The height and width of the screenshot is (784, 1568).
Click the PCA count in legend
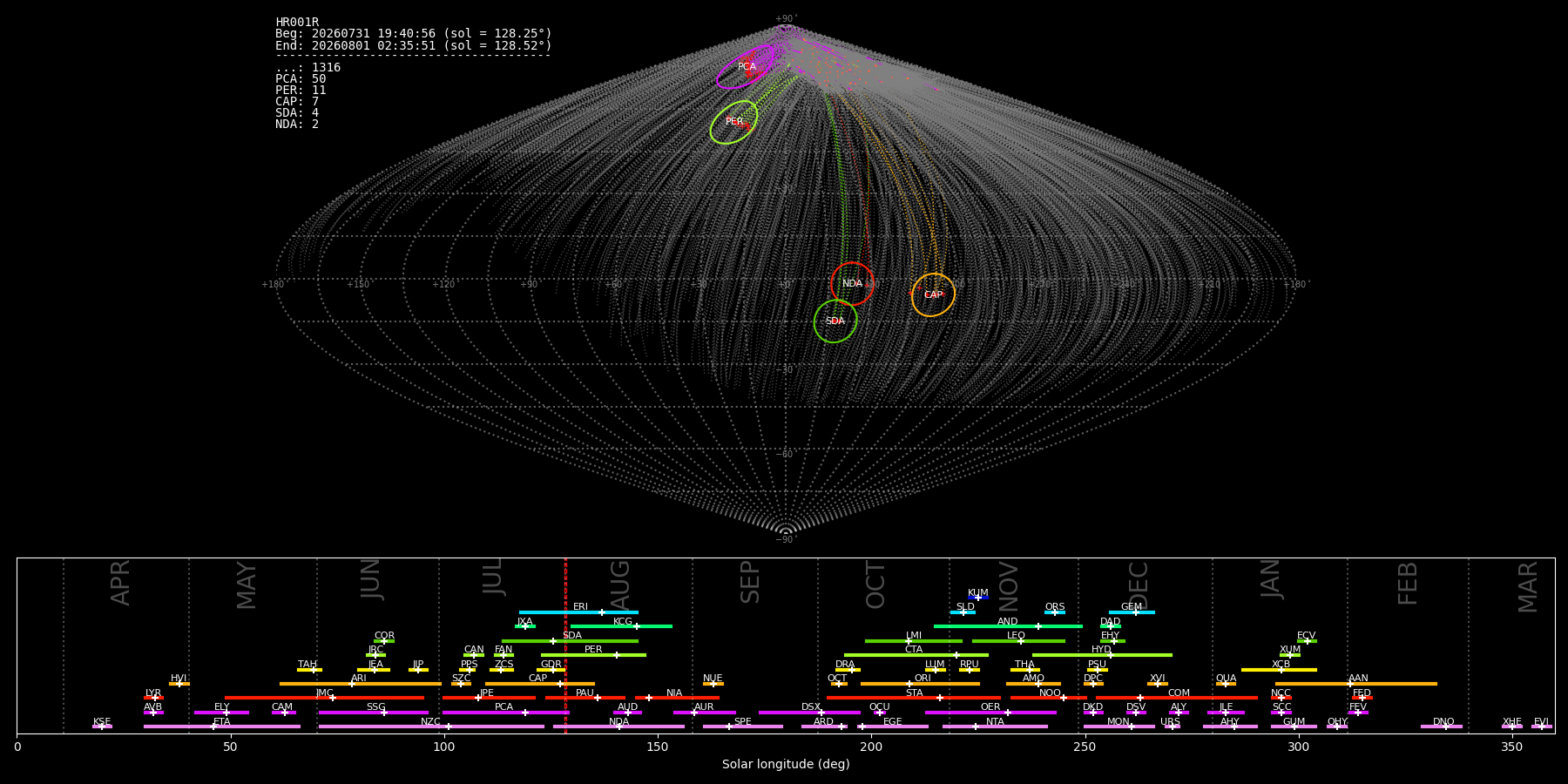point(301,79)
